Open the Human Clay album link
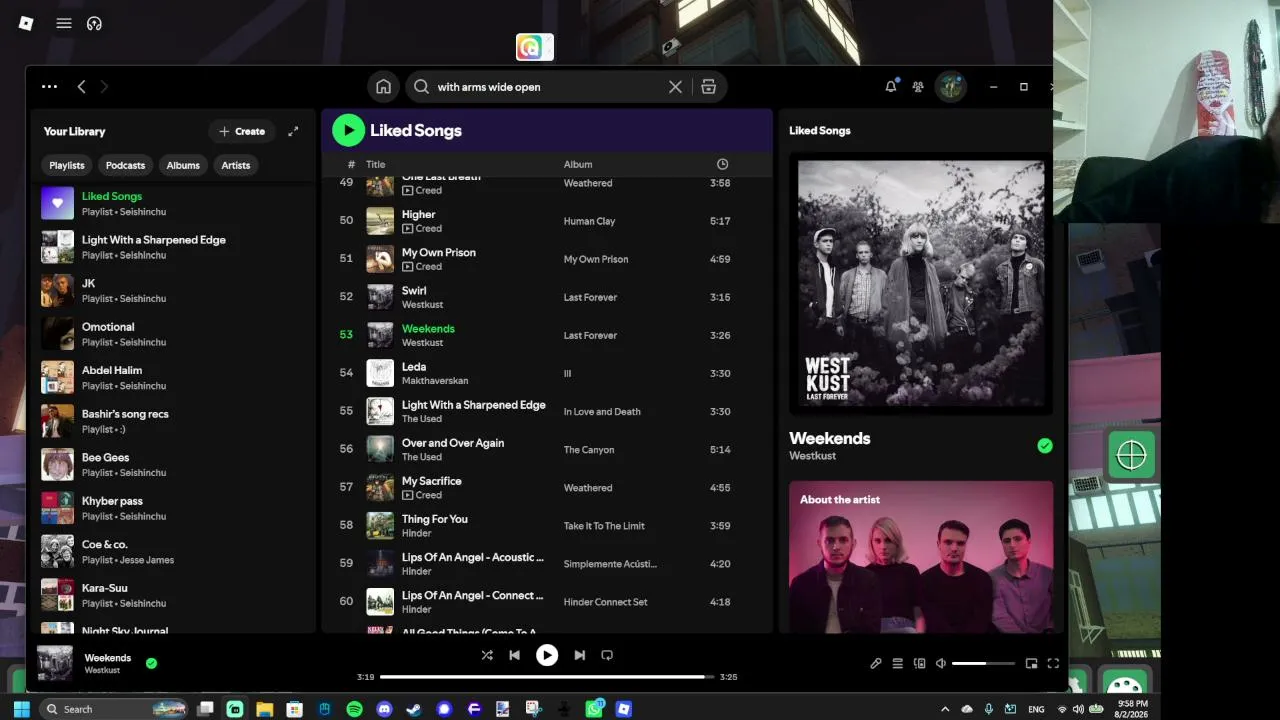Image resolution: width=1280 pixels, height=720 pixels. coord(589,221)
